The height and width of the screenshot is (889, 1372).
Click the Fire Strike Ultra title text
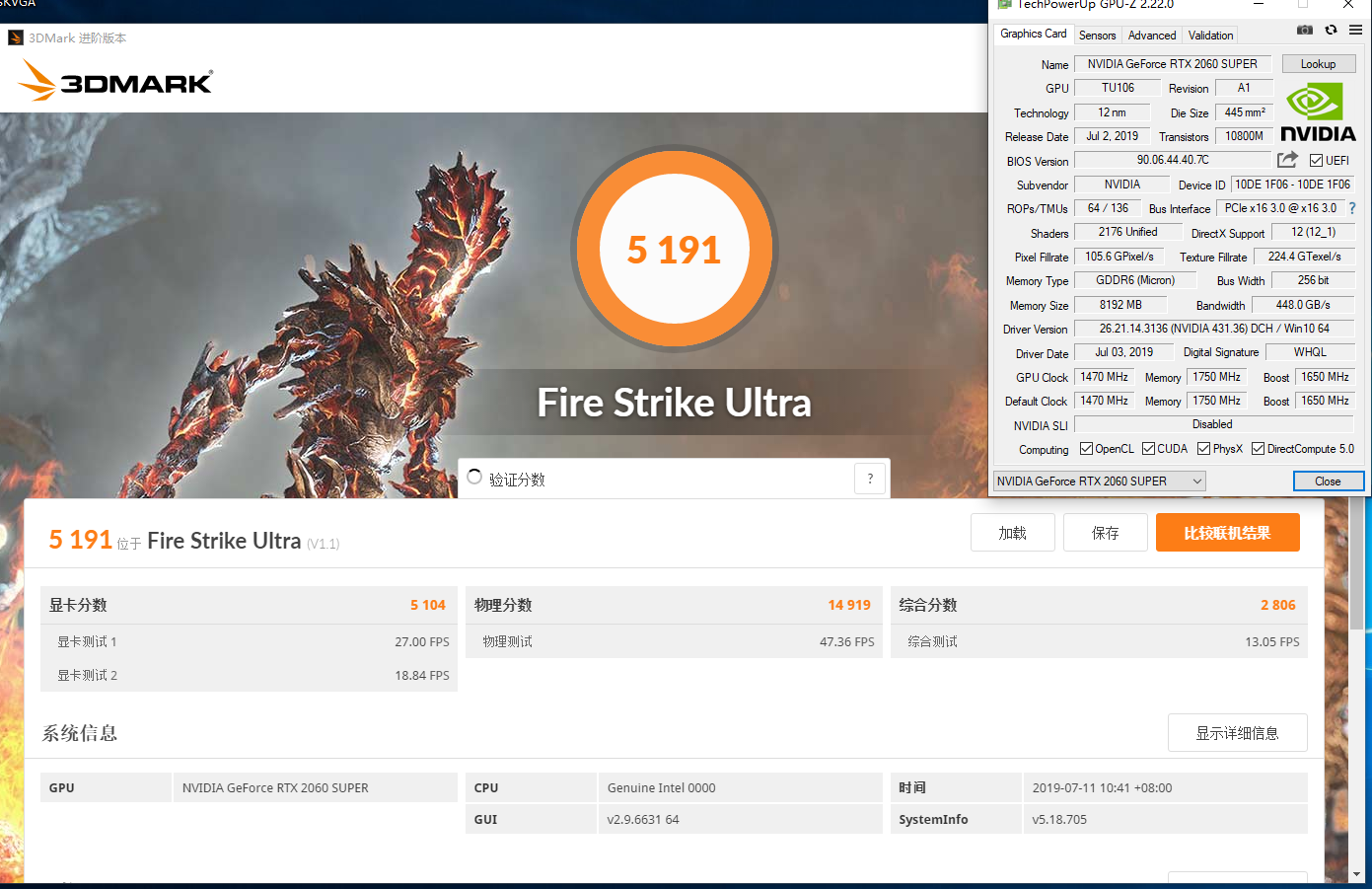(x=675, y=403)
